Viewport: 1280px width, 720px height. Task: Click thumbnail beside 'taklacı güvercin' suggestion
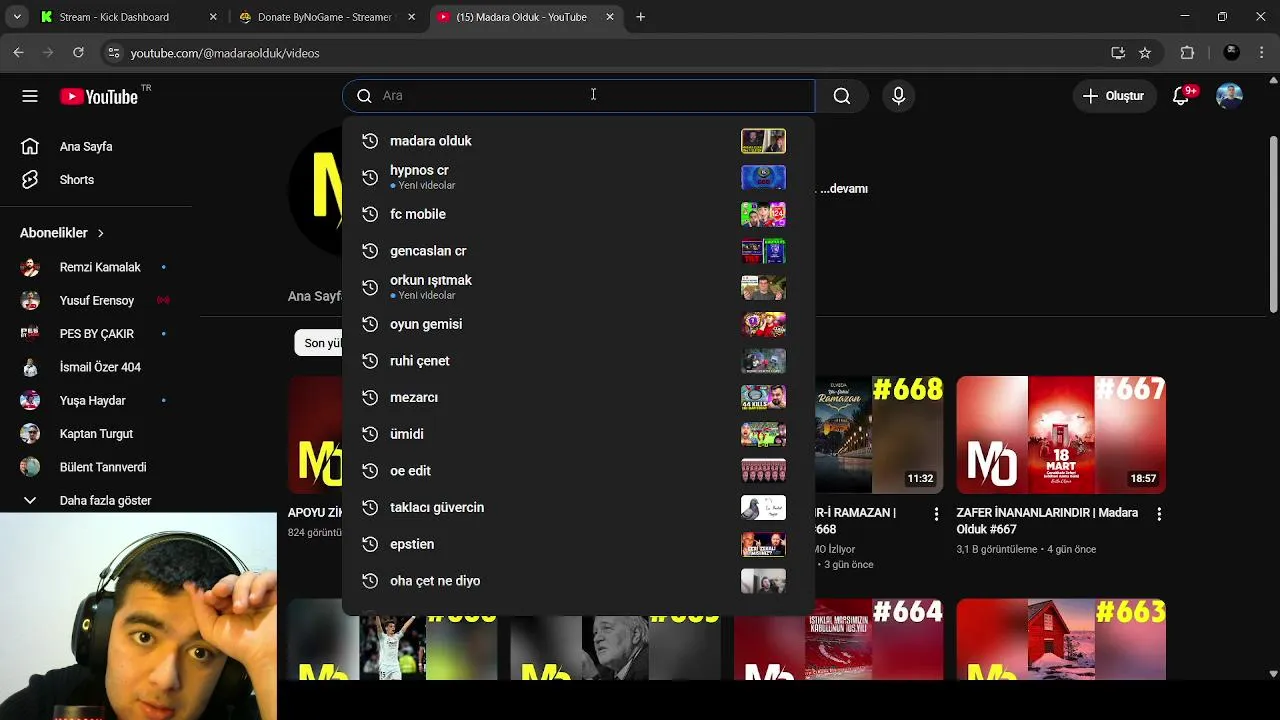coord(763,508)
